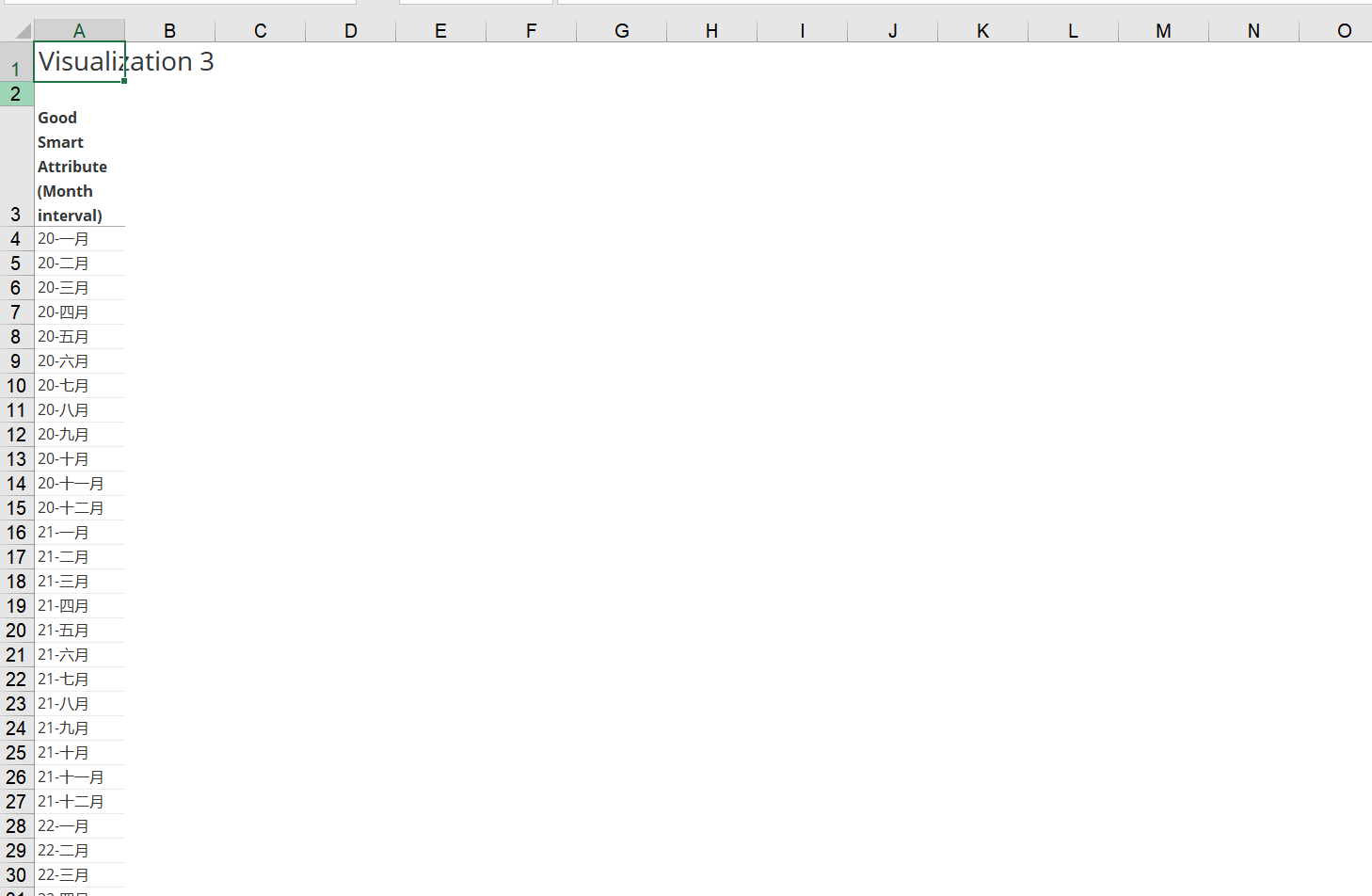Select column D header

point(350,31)
